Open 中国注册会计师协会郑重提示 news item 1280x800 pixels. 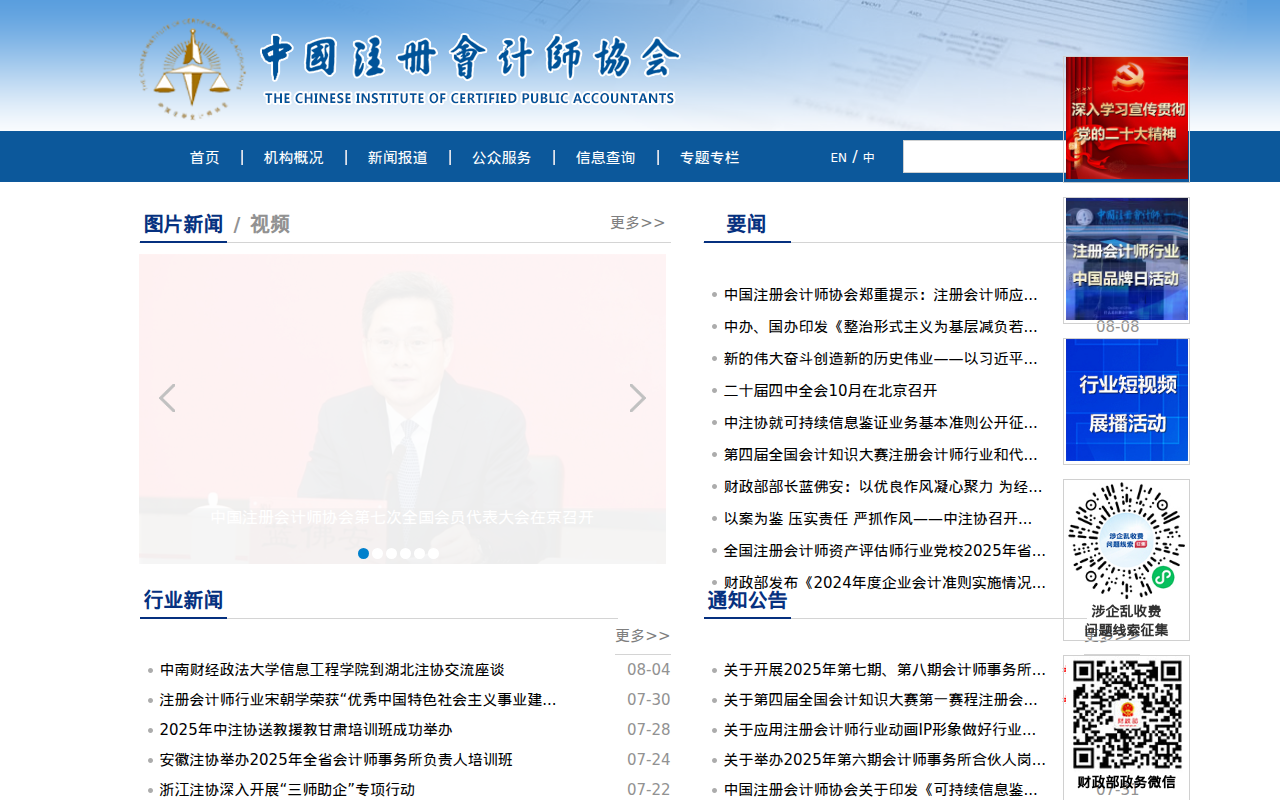tap(881, 295)
